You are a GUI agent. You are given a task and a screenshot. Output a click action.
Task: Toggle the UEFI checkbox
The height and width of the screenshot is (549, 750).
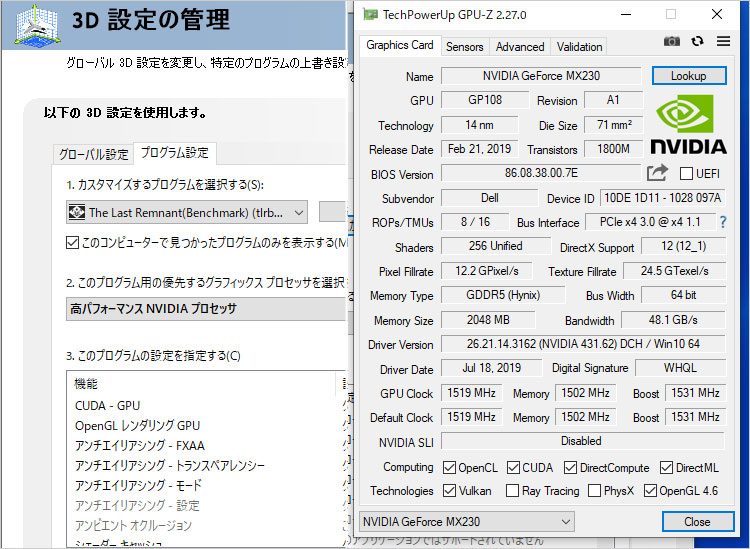point(686,174)
